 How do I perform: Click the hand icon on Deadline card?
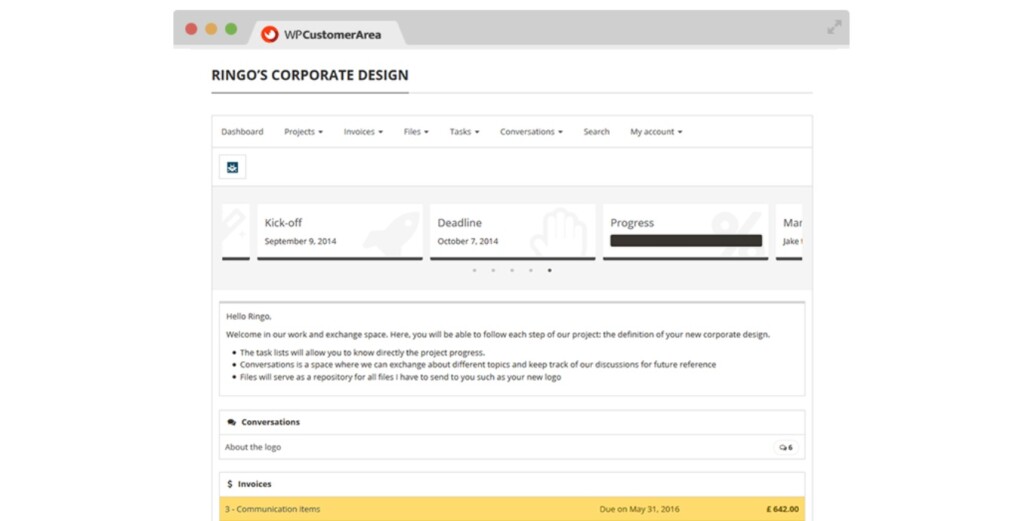tap(559, 233)
